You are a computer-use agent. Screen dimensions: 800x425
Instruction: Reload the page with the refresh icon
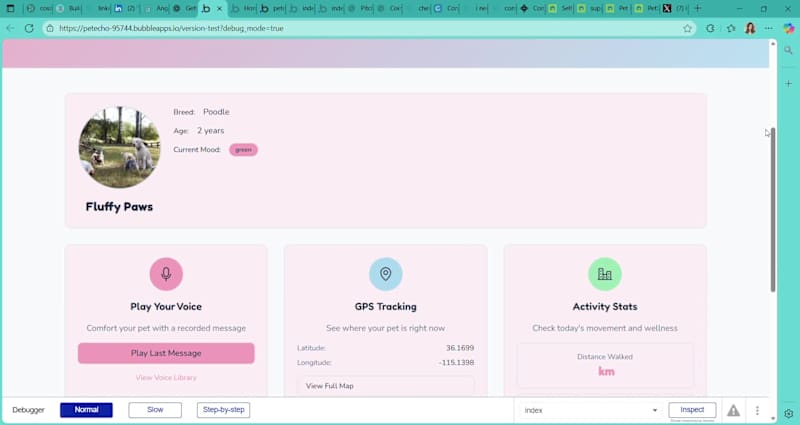(x=29, y=29)
